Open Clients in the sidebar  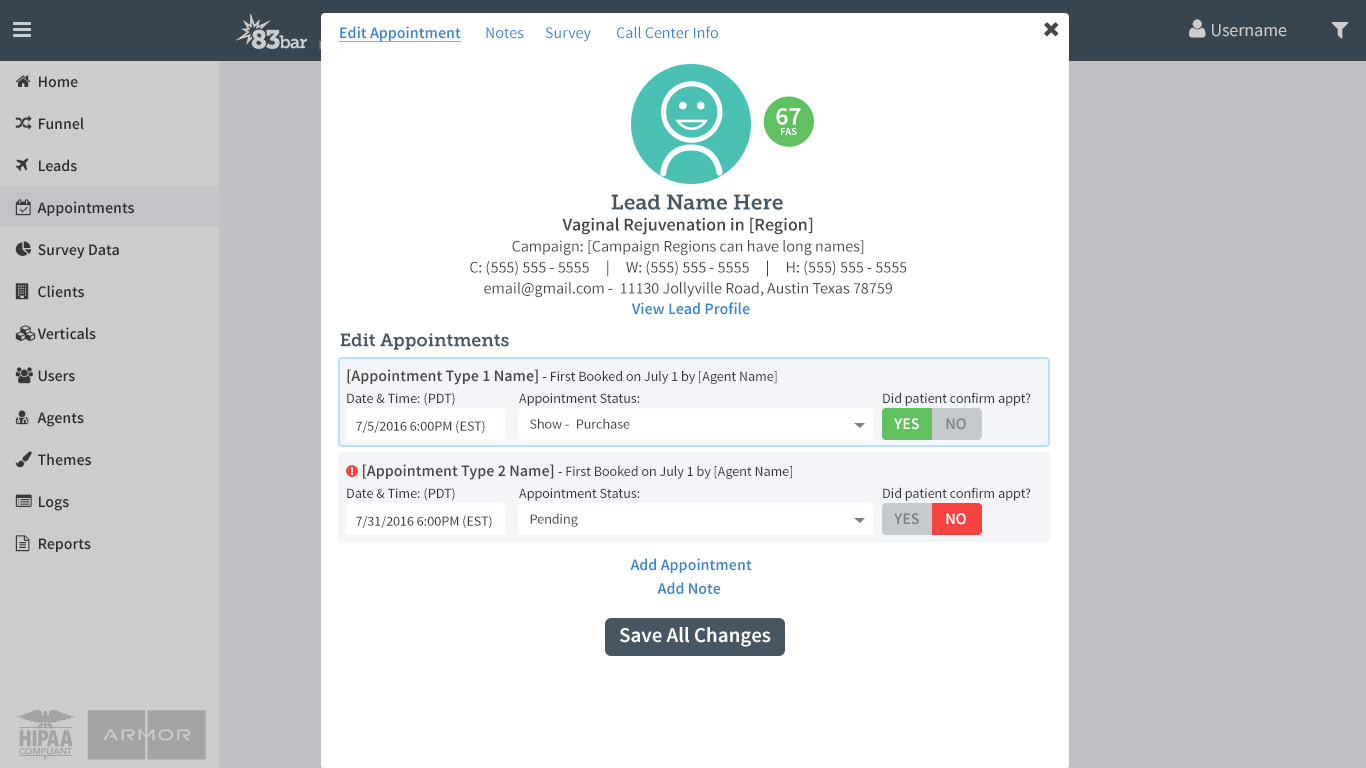pos(109,291)
